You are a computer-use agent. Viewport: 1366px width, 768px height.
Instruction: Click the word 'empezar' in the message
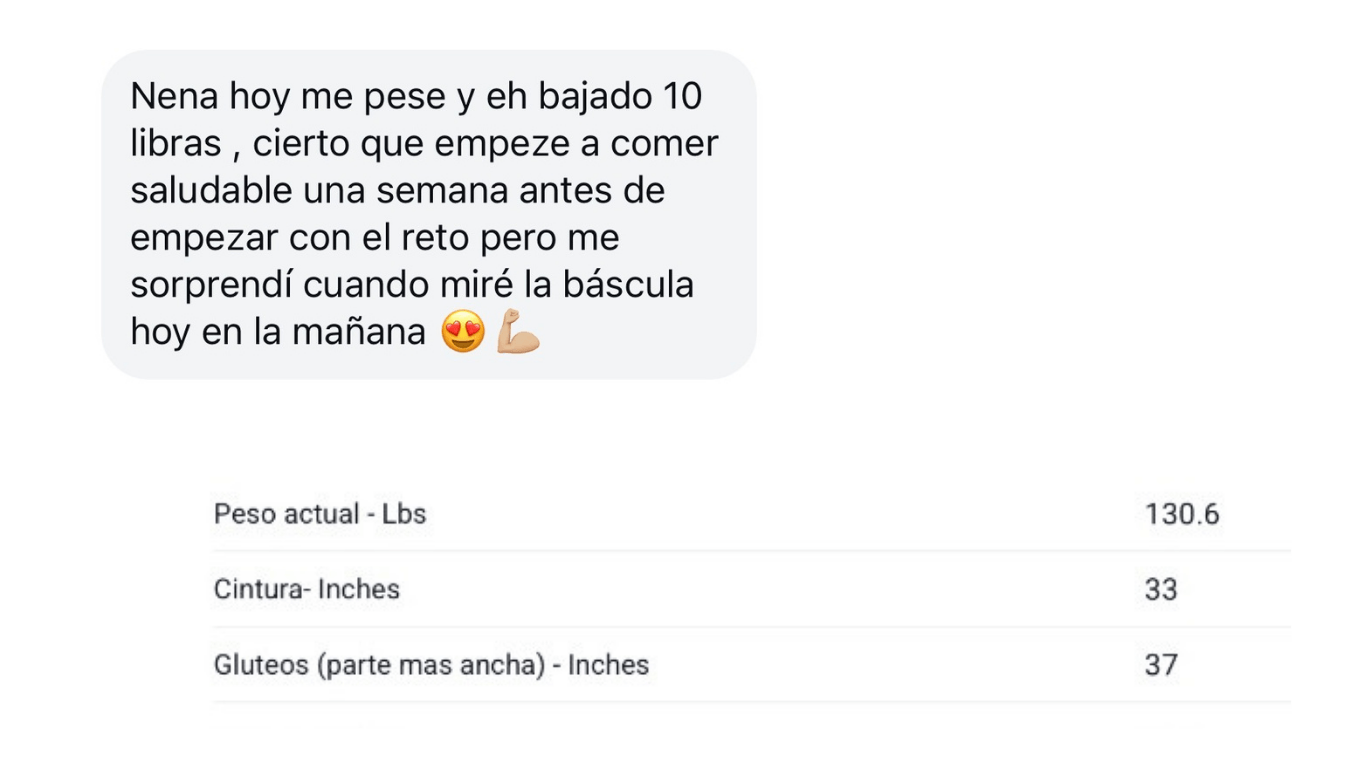(204, 238)
